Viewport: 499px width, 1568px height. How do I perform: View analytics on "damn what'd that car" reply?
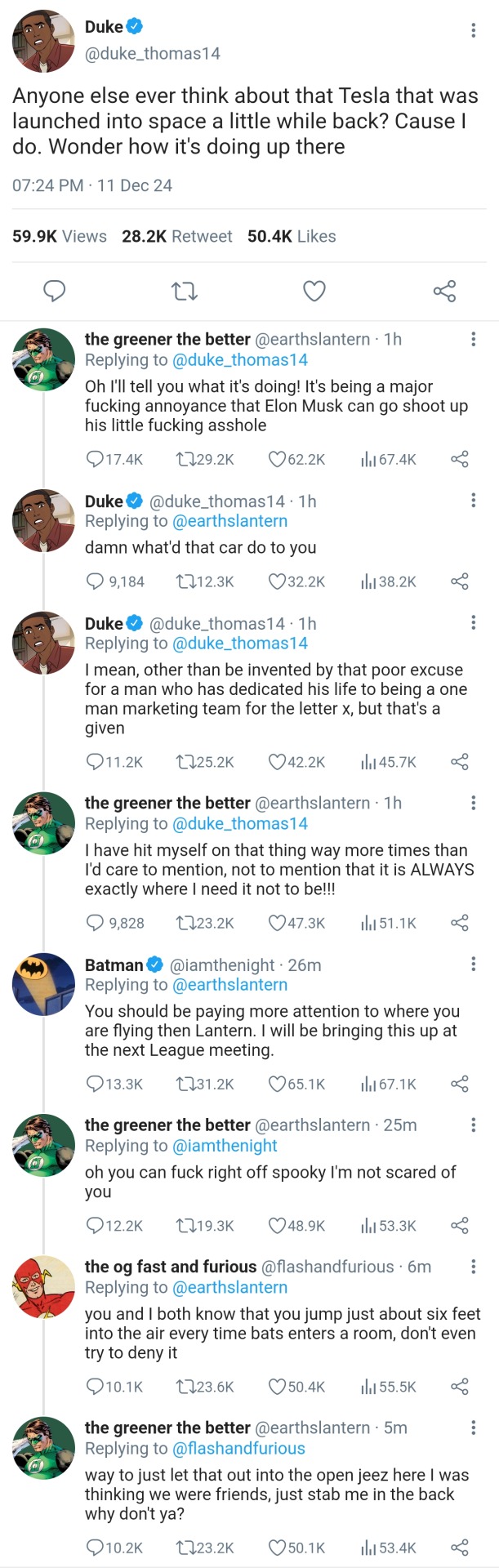point(368,581)
